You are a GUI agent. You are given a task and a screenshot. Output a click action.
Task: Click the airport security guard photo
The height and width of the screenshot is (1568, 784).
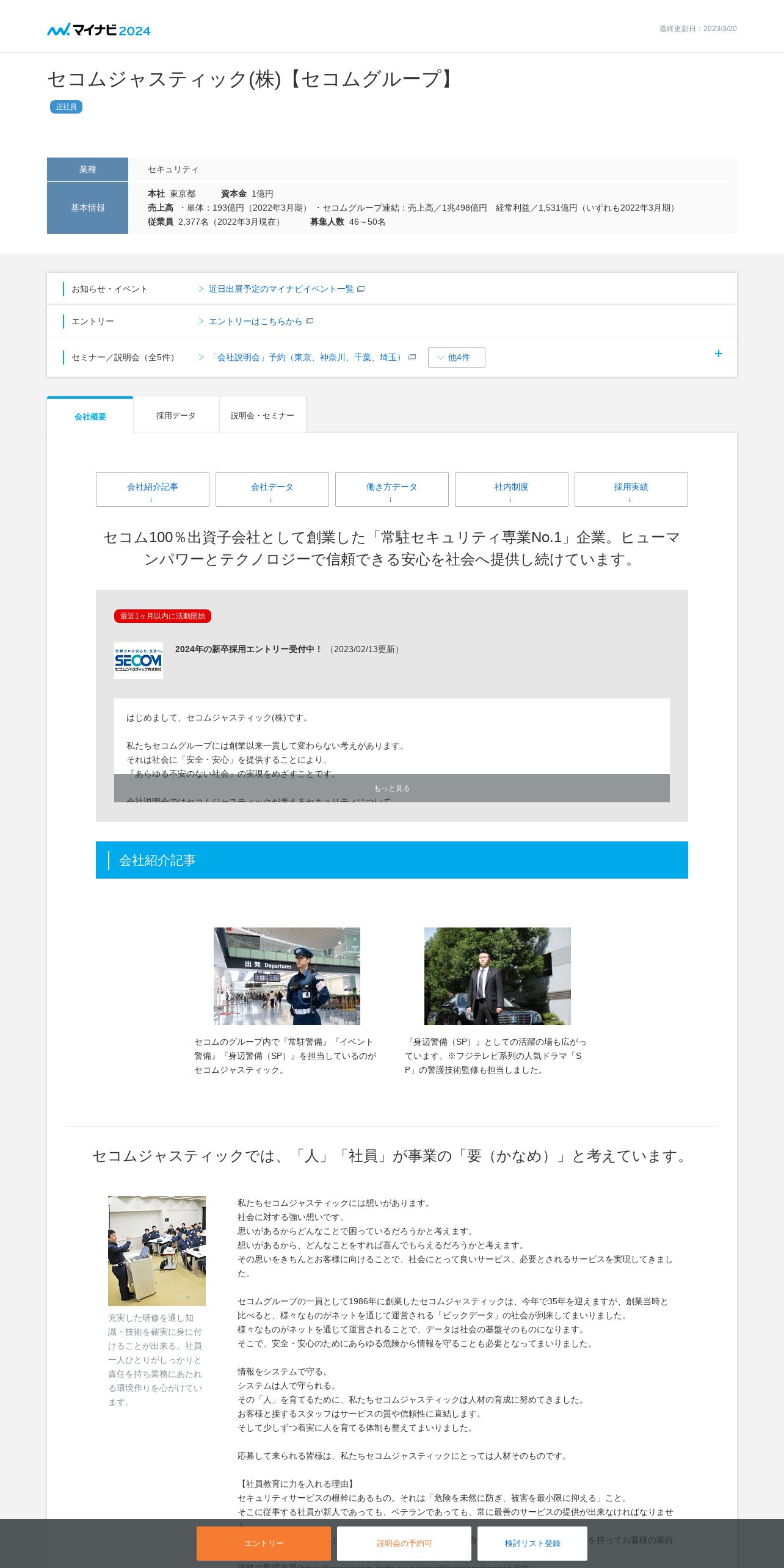(x=287, y=976)
